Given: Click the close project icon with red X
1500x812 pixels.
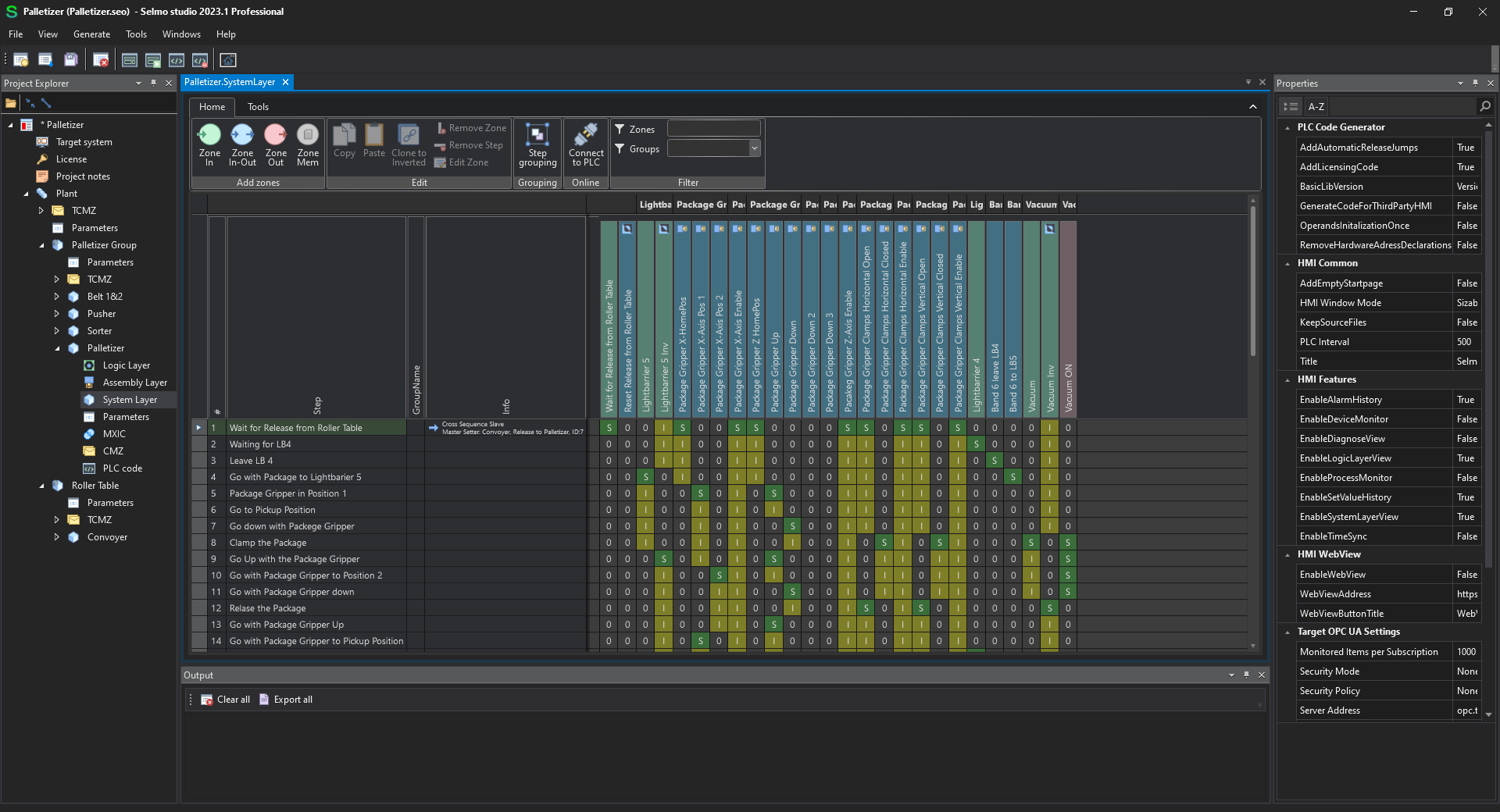Looking at the screenshot, I should [101, 60].
